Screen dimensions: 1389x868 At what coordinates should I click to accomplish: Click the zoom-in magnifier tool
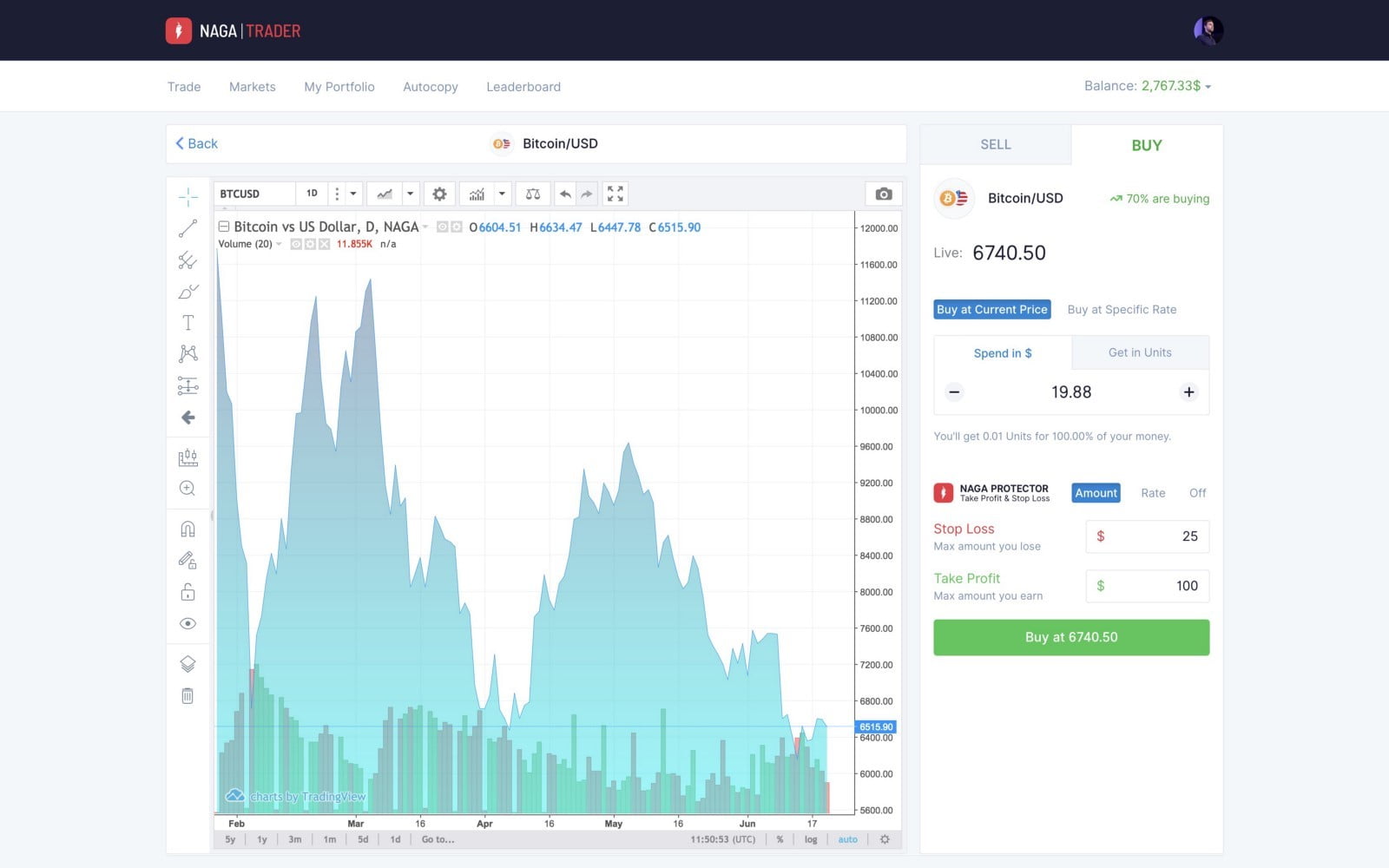[188, 489]
